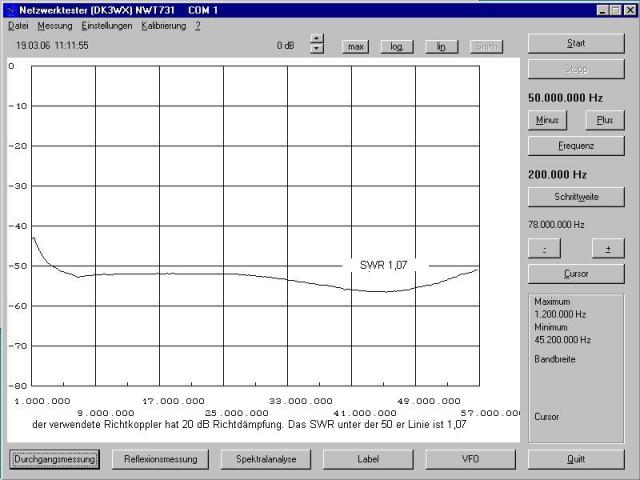The height and width of the screenshot is (480, 640).
Task: Open the Einstellungen menu
Action: 107,25
